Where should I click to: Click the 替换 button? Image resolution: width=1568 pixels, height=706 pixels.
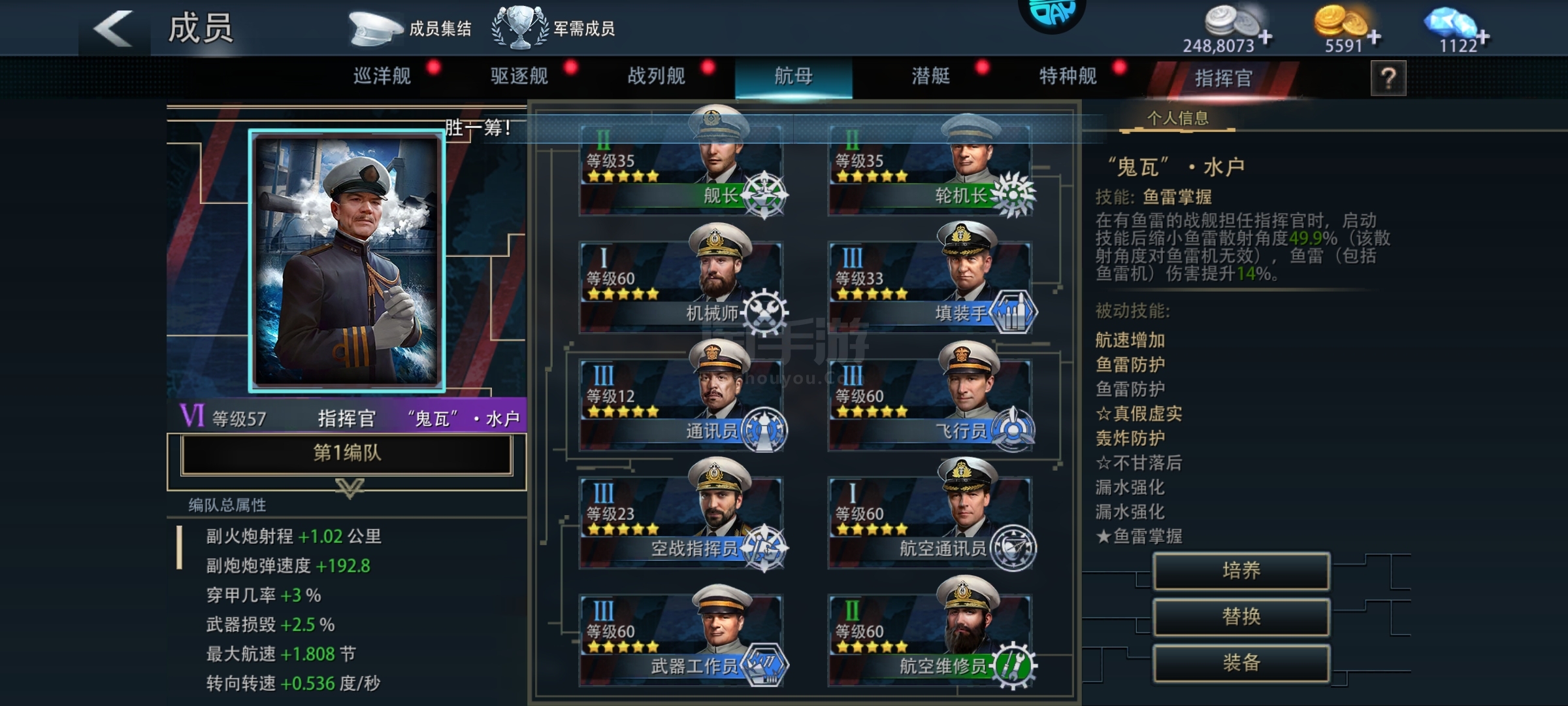coord(1241,616)
